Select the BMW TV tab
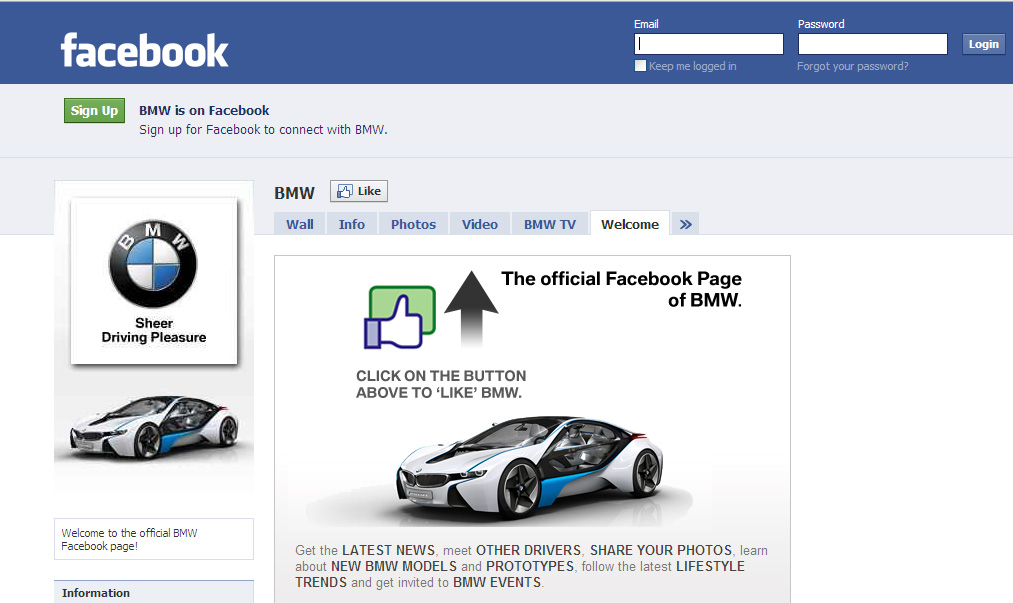Viewport: 1013px width, 603px height. [550, 224]
